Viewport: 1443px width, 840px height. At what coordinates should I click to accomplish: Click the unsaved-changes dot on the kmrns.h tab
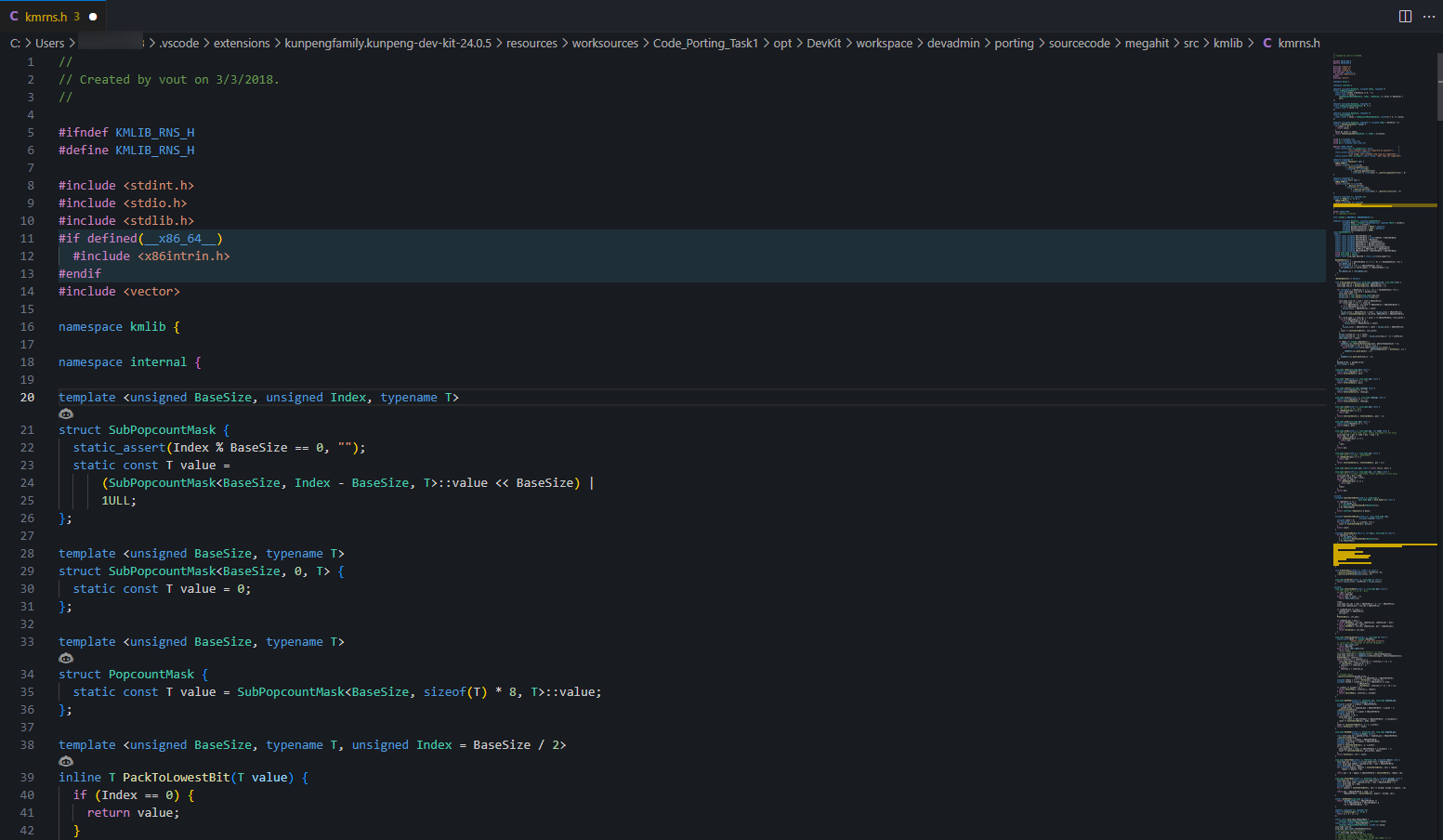93,17
